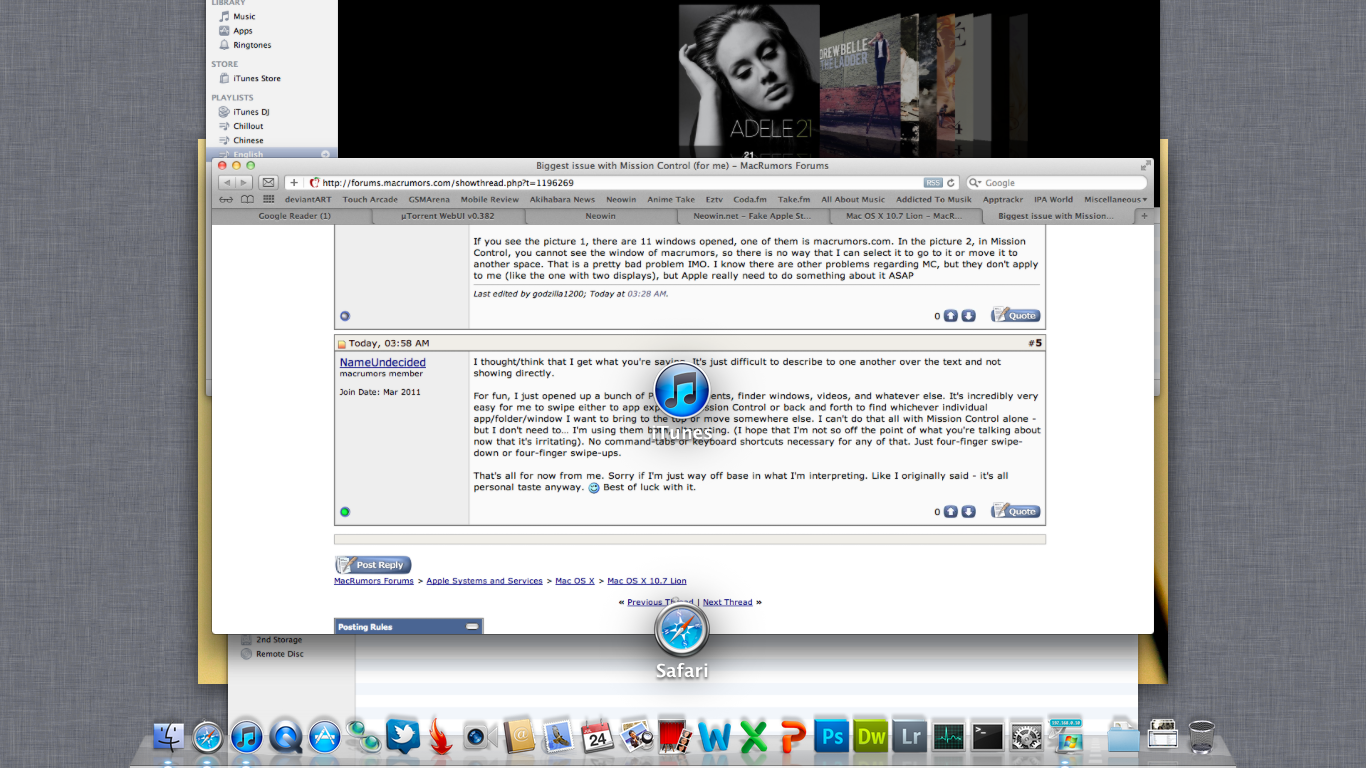1366x768 pixels.
Task: Launch the Twitter app from the Dock
Action: point(402,738)
